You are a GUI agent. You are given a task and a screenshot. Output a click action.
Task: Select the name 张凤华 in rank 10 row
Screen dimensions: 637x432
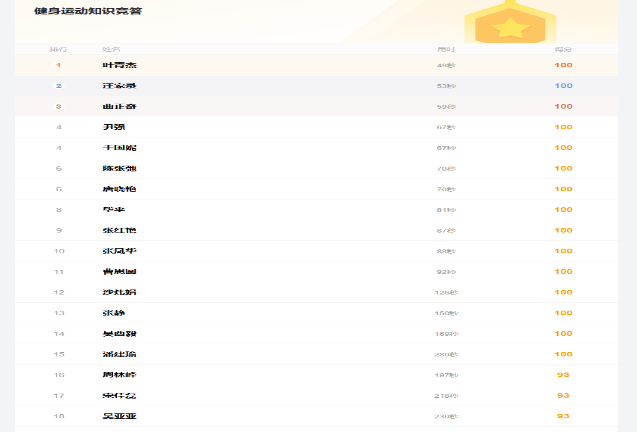coord(119,251)
